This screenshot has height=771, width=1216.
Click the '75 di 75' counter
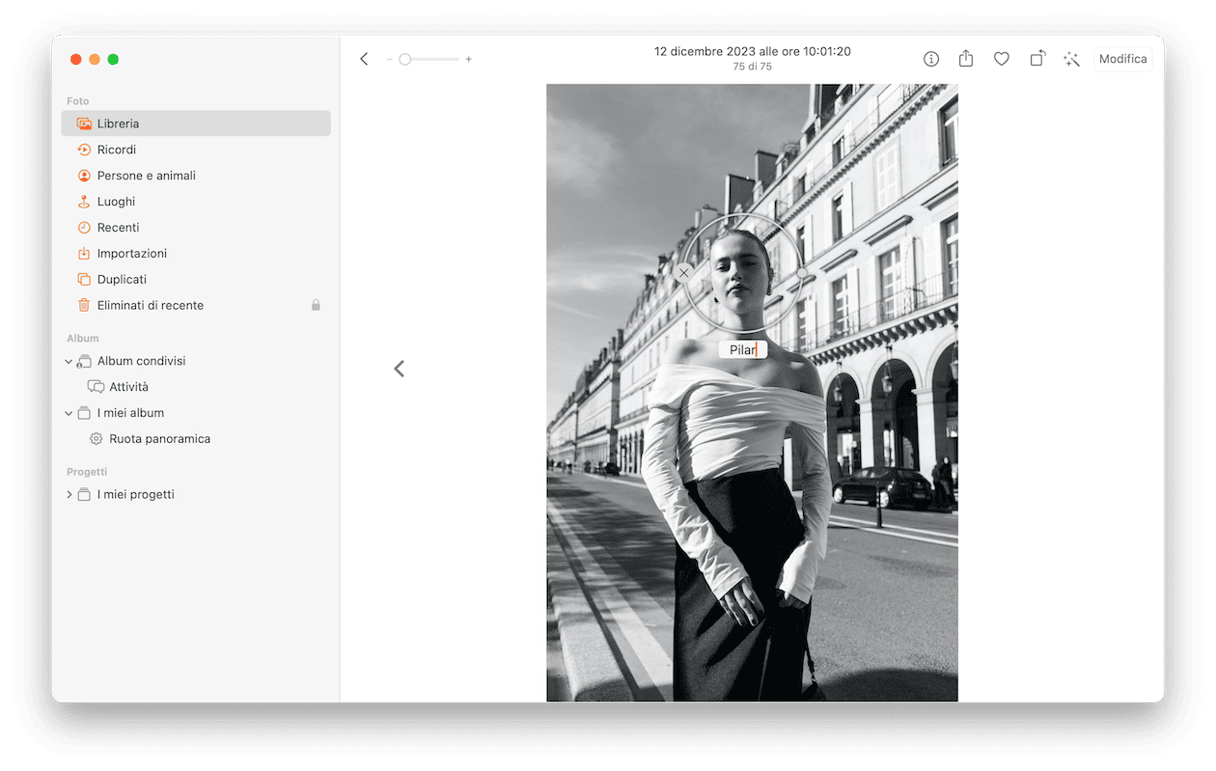tap(753, 67)
